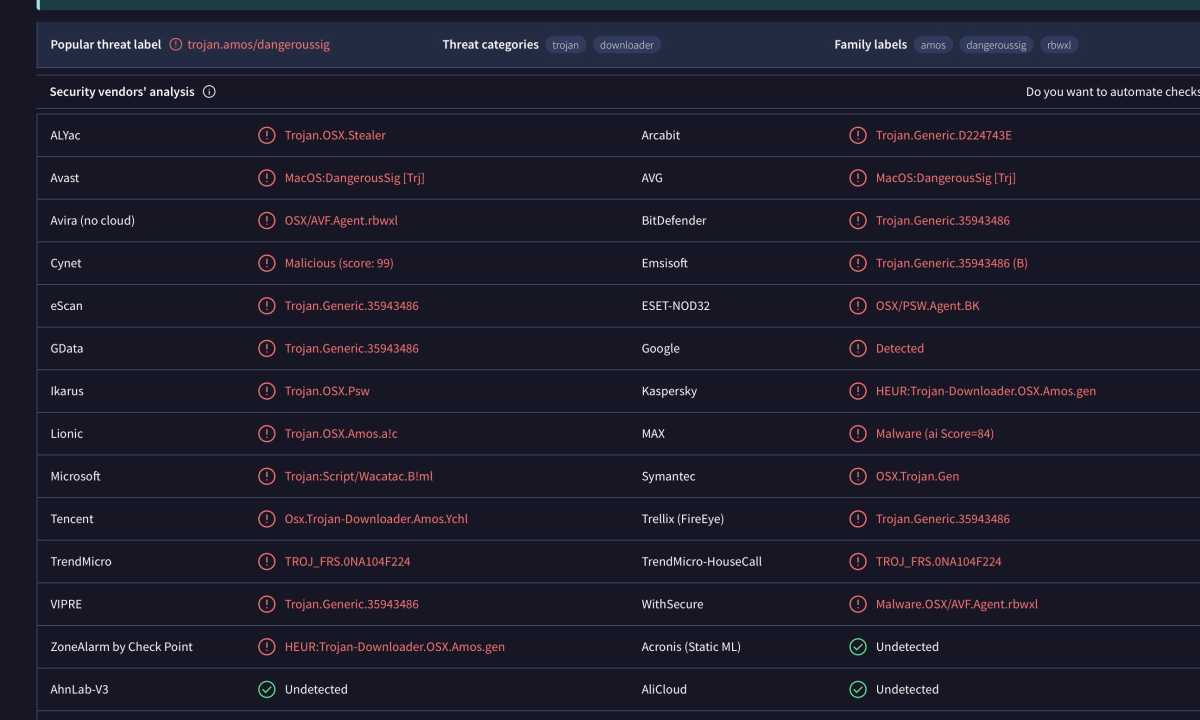Click the AliCloud undetected checkmark icon
Image resolution: width=1200 pixels, height=720 pixels.
point(858,689)
